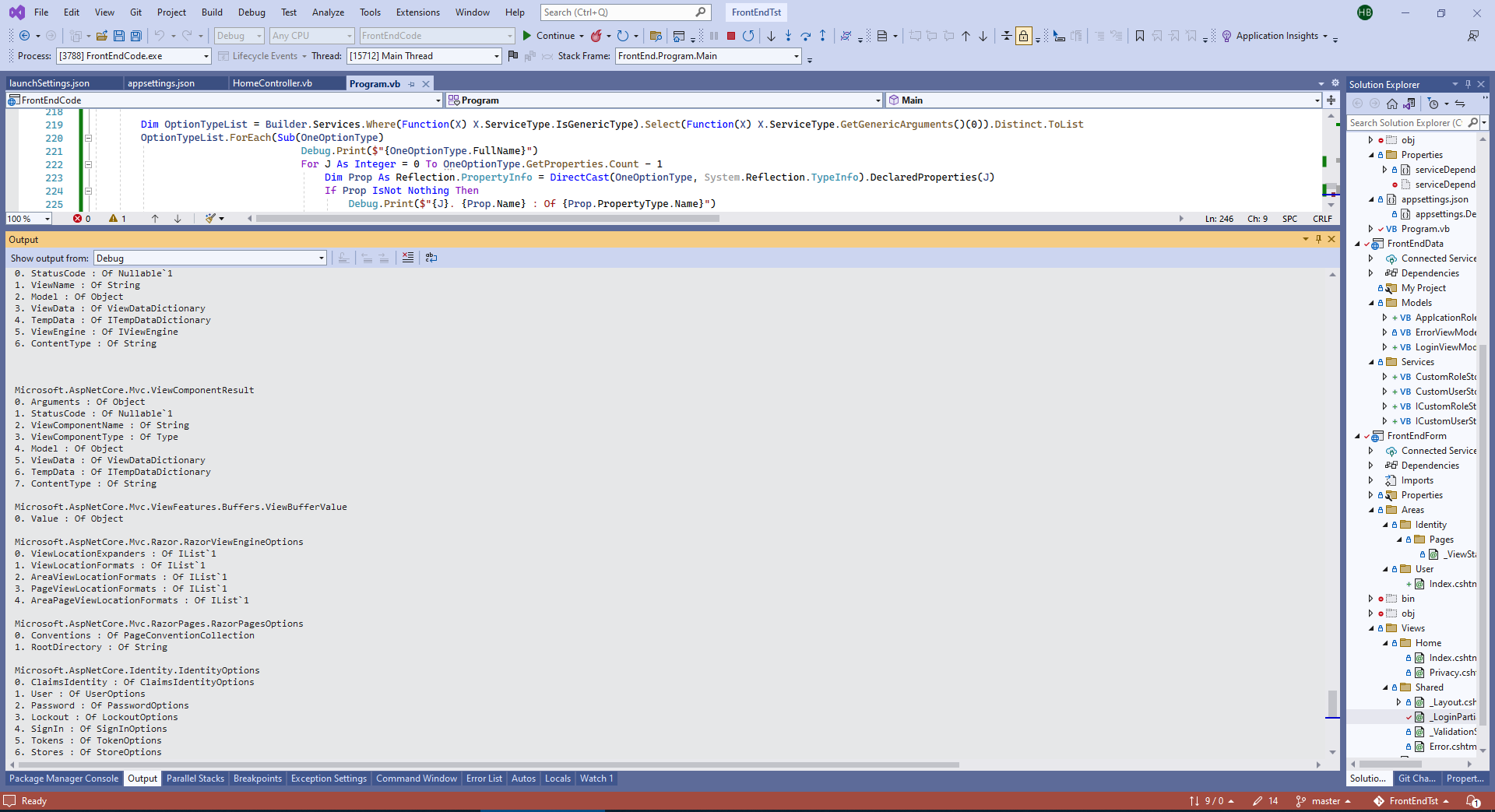Click the Git Changes panel tab
Viewport: 1495px width, 812px height.
pos(1417,779)
